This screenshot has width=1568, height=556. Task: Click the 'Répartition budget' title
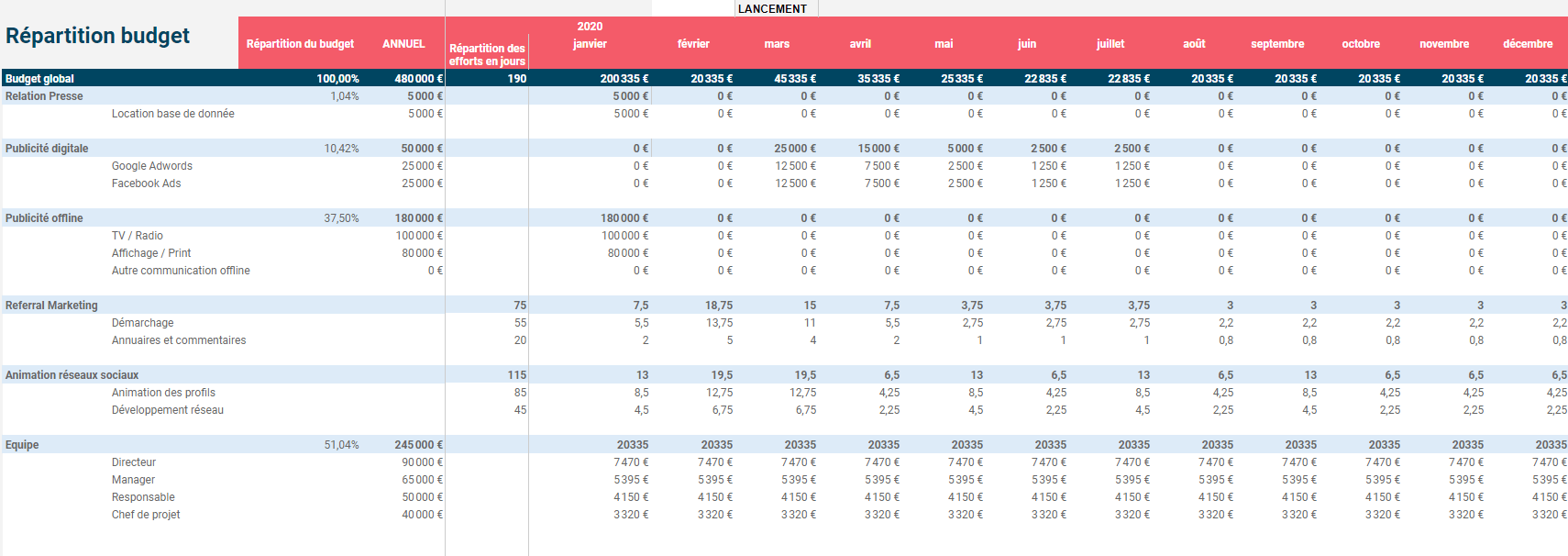click(97, 36)
